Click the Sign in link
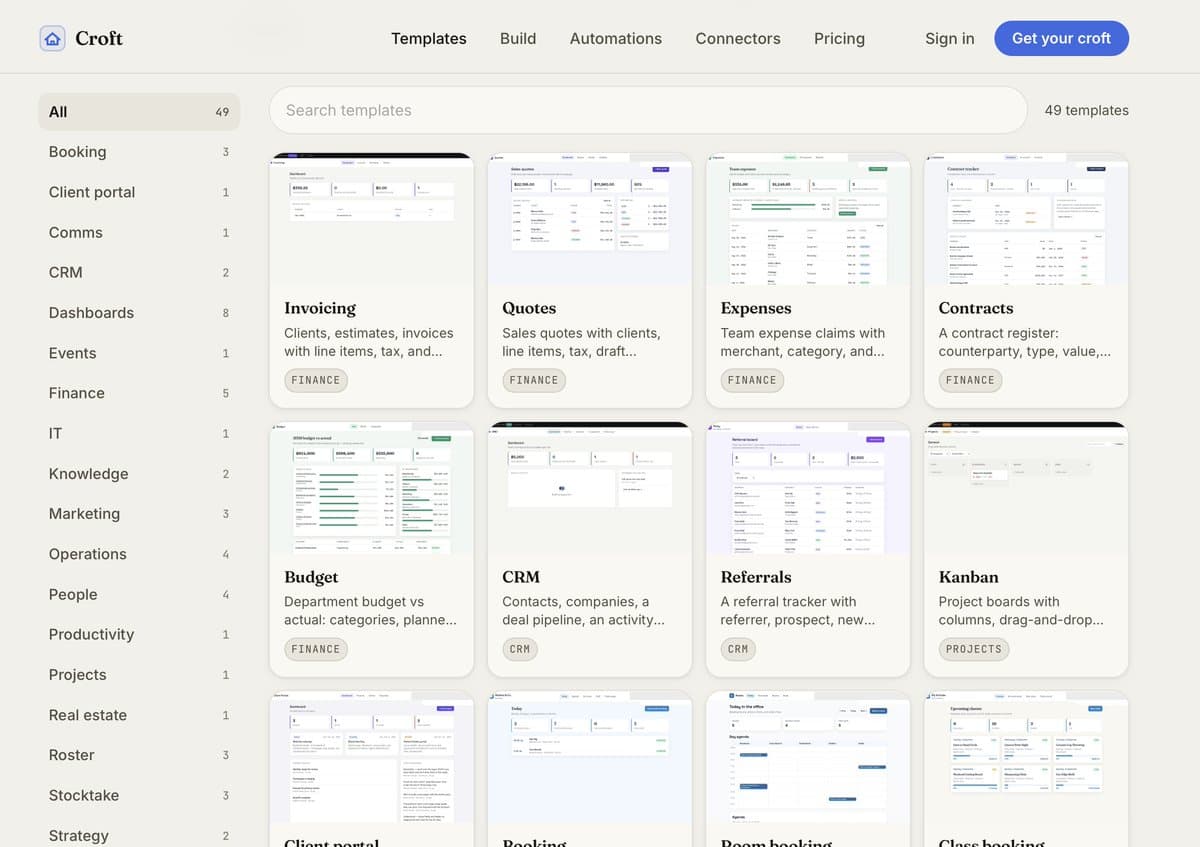 [949, 38]
